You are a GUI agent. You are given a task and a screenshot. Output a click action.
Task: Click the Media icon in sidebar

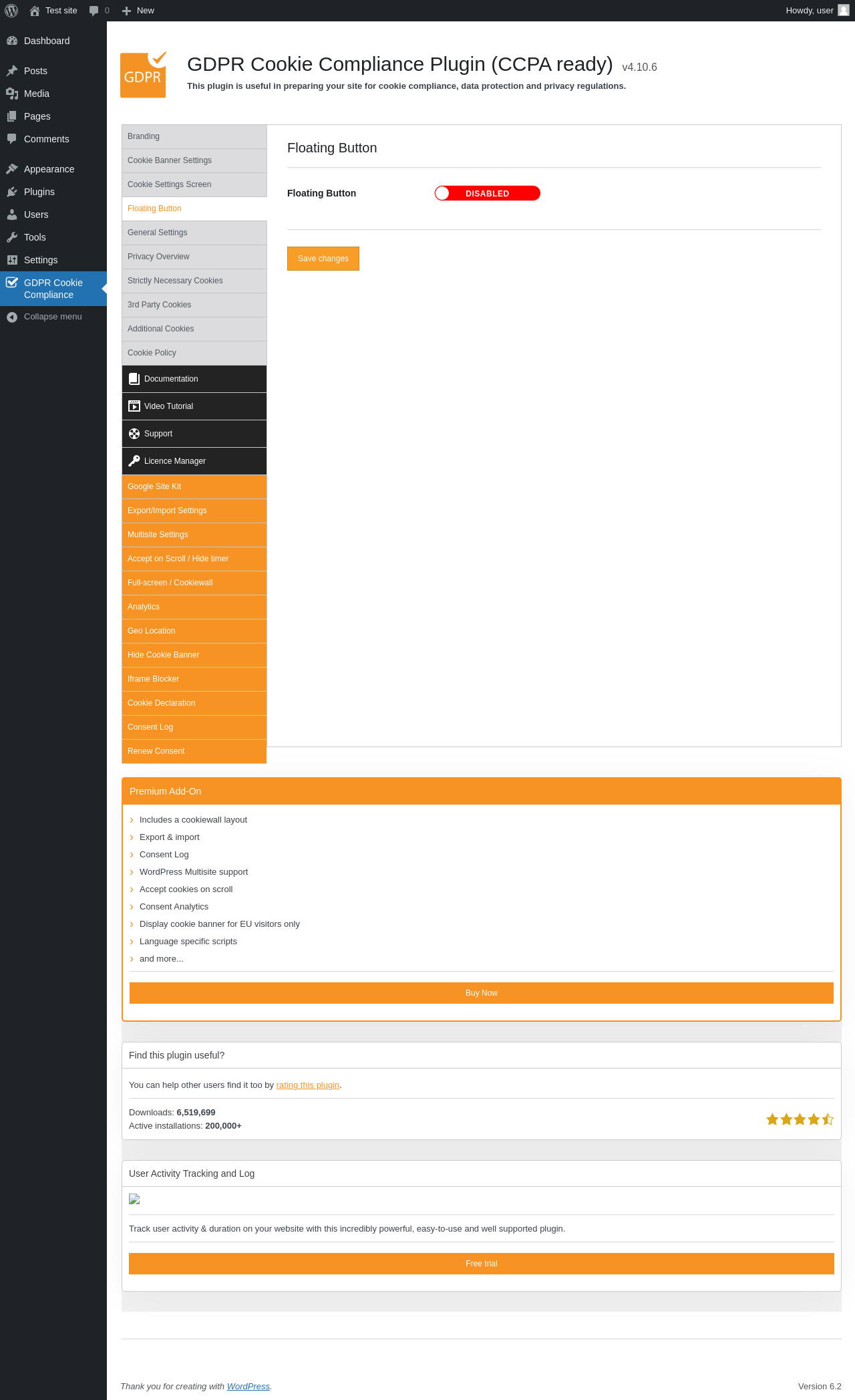(12, 94)
